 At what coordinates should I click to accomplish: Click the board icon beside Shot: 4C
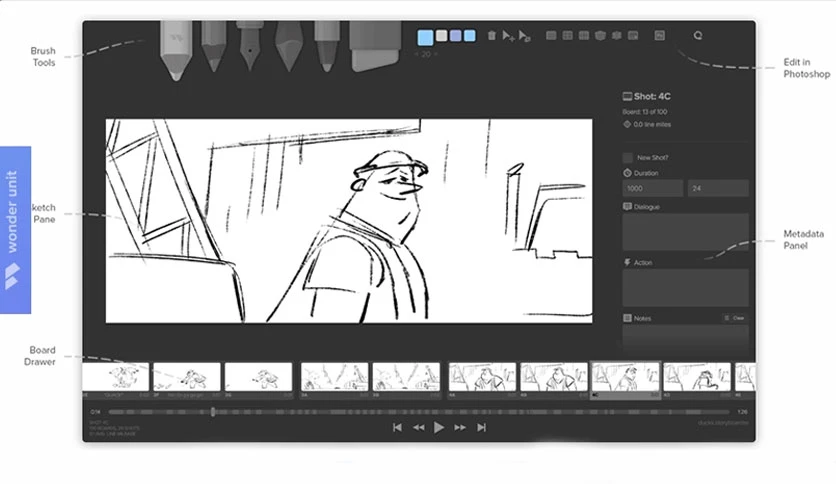click(x=627, y=96)
